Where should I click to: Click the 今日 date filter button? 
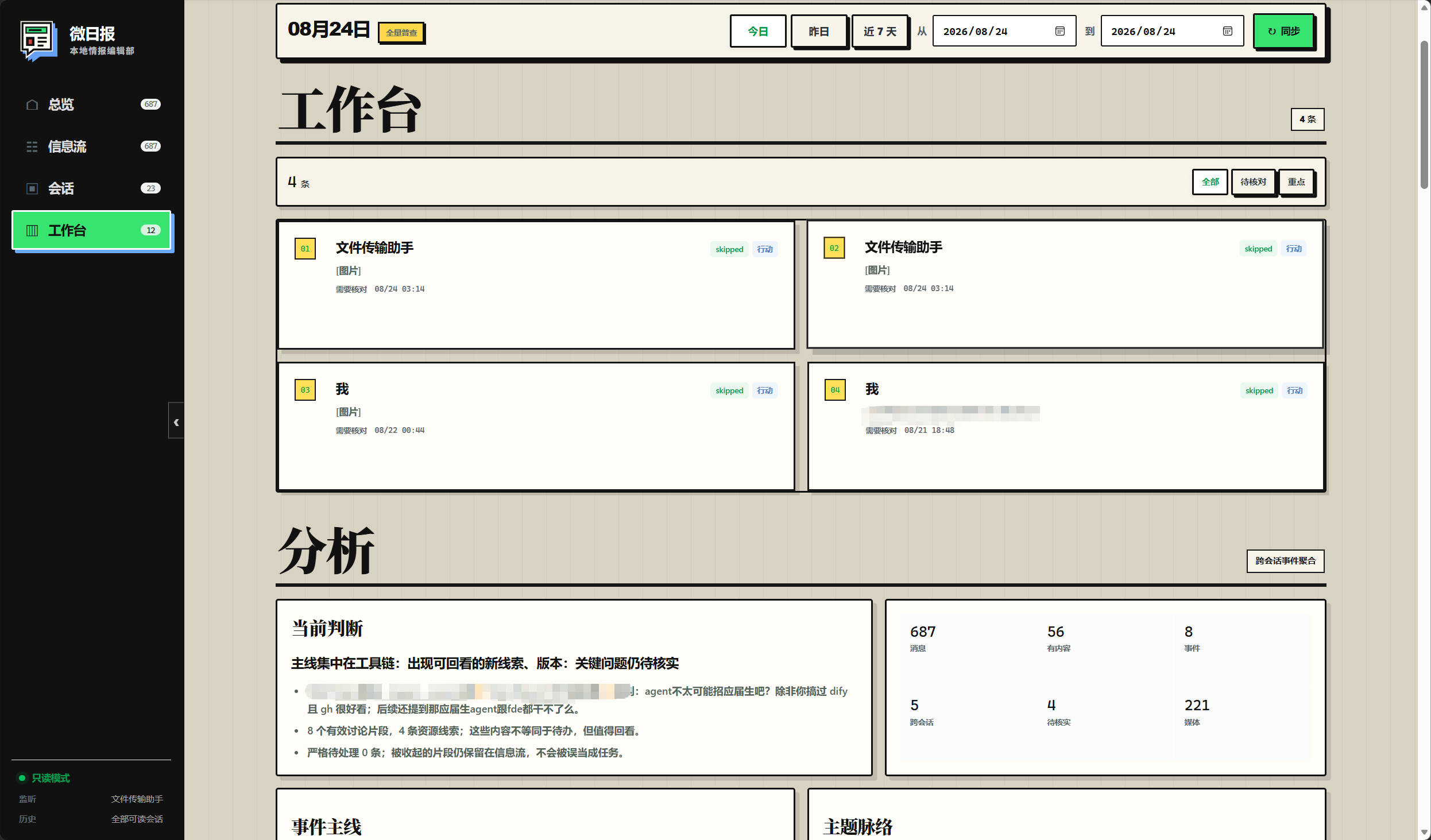pos(758,31)
